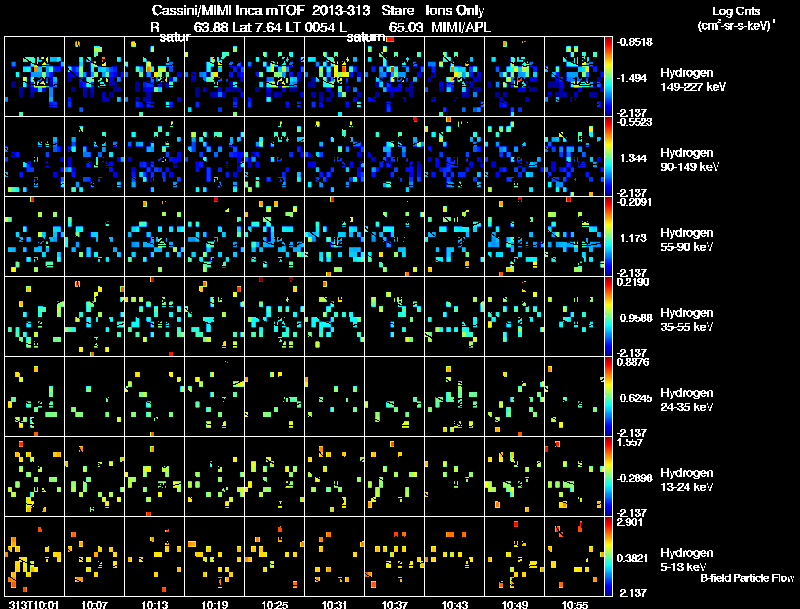Open the 5-13 keV panel at 313T10:01
This screenshot has height=609, width=800.
[x=34, y=556]
